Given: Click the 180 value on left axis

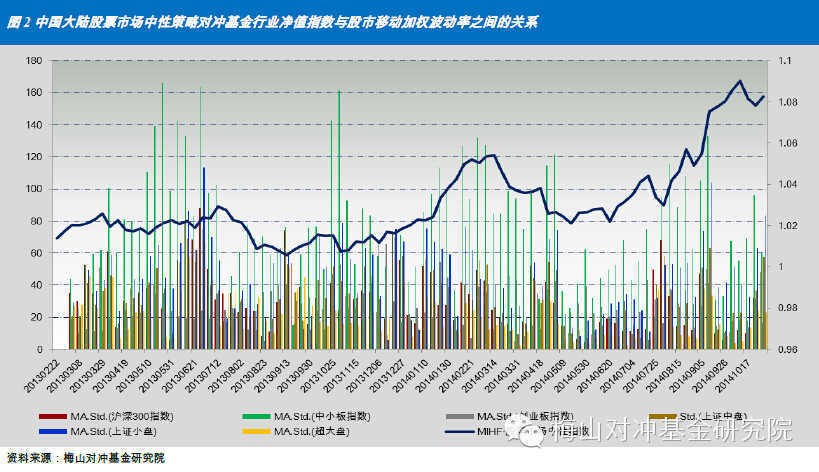Looking at the screenshot, I should pos(33,61).
